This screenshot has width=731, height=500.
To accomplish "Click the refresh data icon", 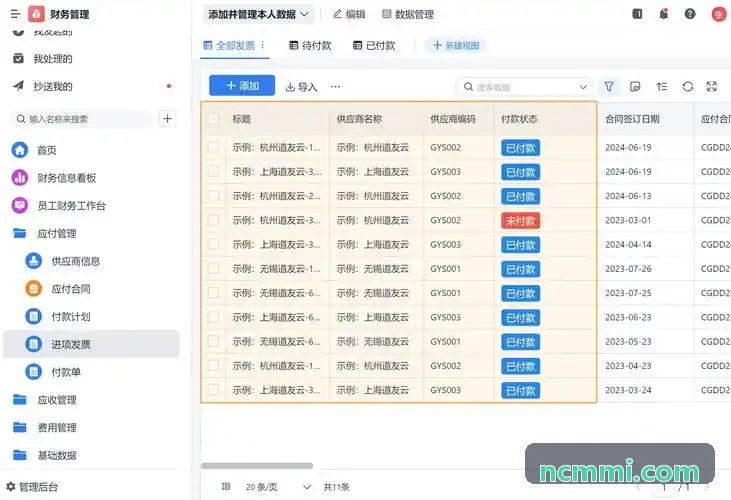I will (688, 87).
